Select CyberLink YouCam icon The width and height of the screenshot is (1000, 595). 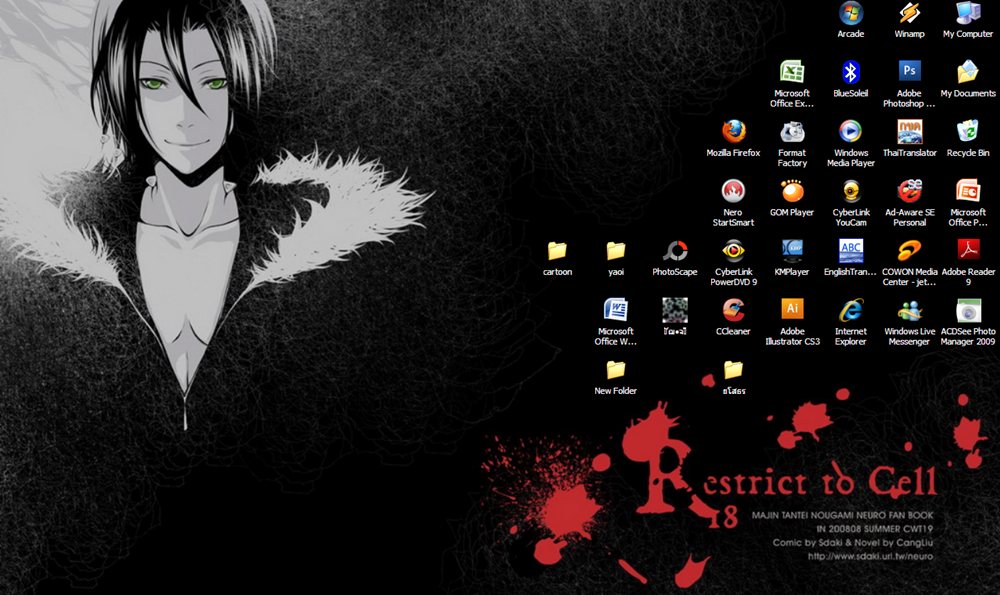(851, 191)
